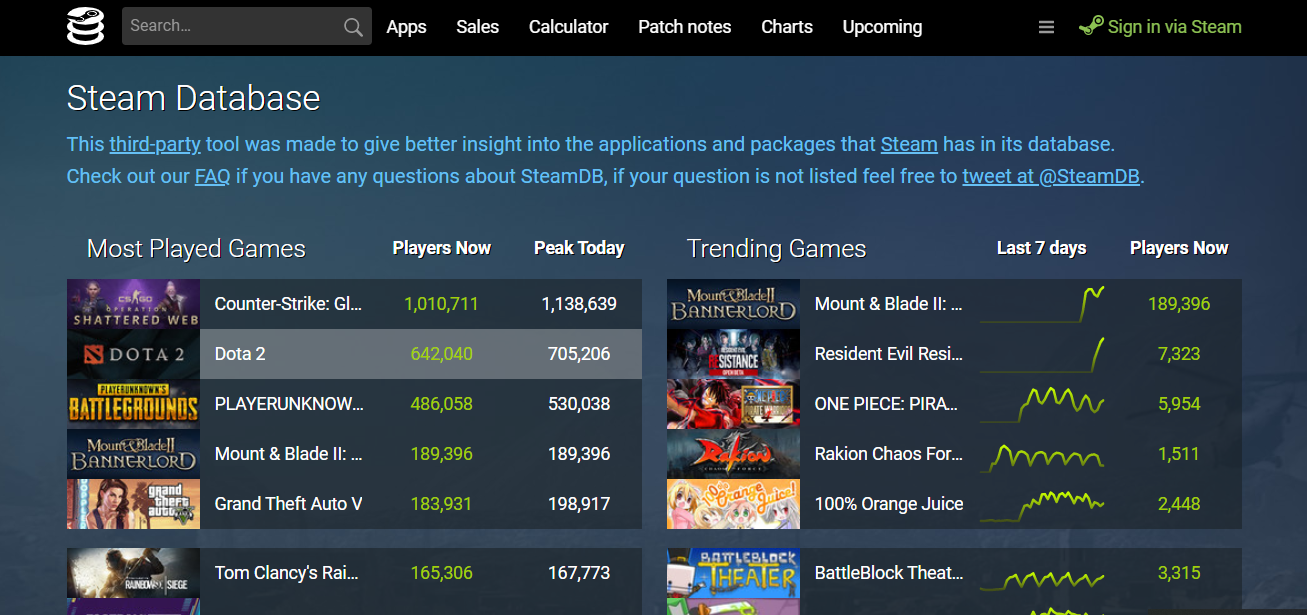Viewport: 1307px width, 615px height.
Task: Click Sign in via Steam
Action: pyautogui.click(x=1174, y=27)
